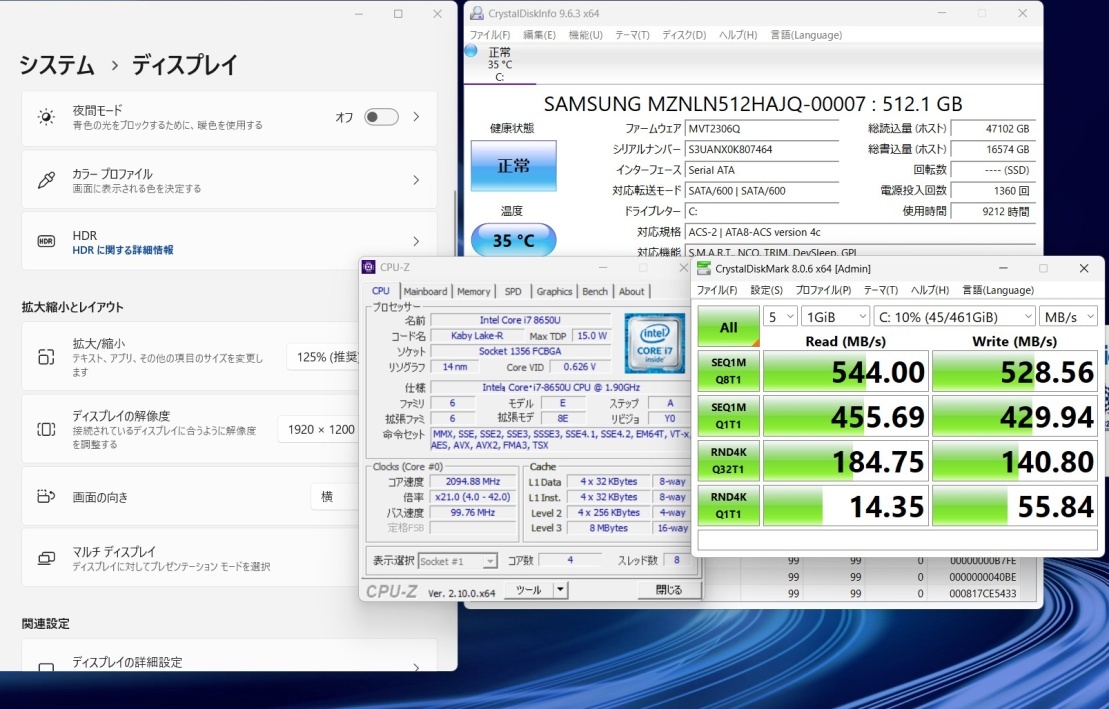Click the display resolution icon in Settings

pos(46,430)
